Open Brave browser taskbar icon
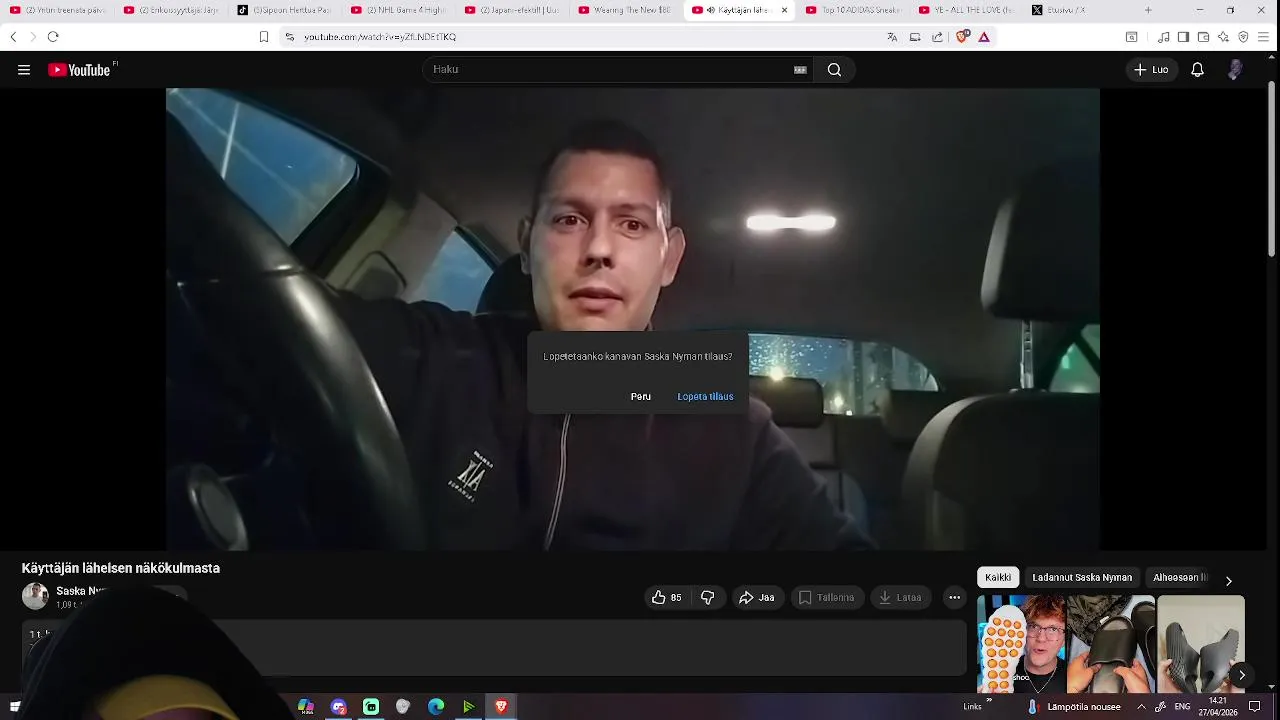Screen dimensions: 1280x720 501,707
